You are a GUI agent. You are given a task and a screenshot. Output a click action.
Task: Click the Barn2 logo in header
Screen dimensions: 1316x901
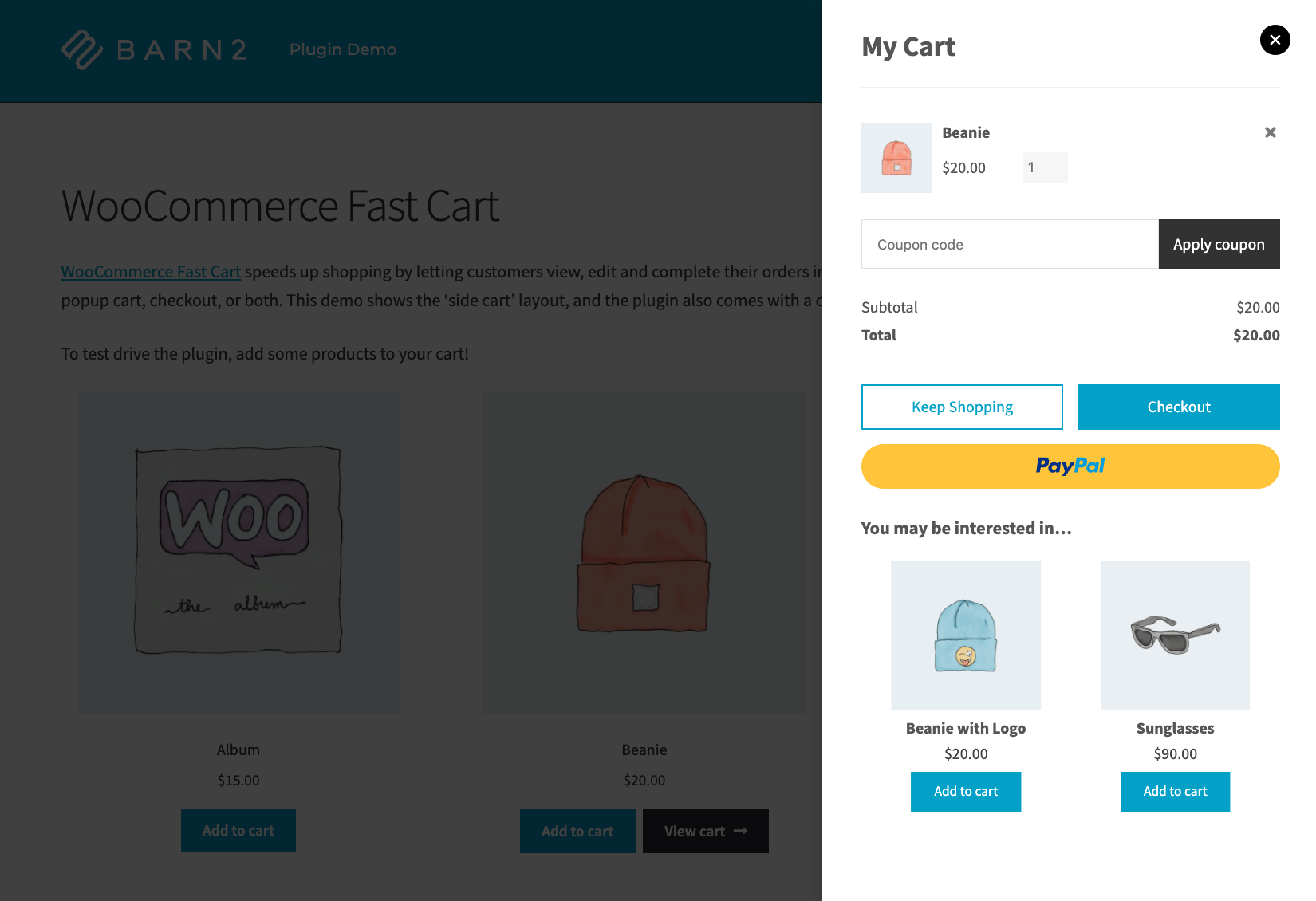pyautogui.click(x=154, y=49)
